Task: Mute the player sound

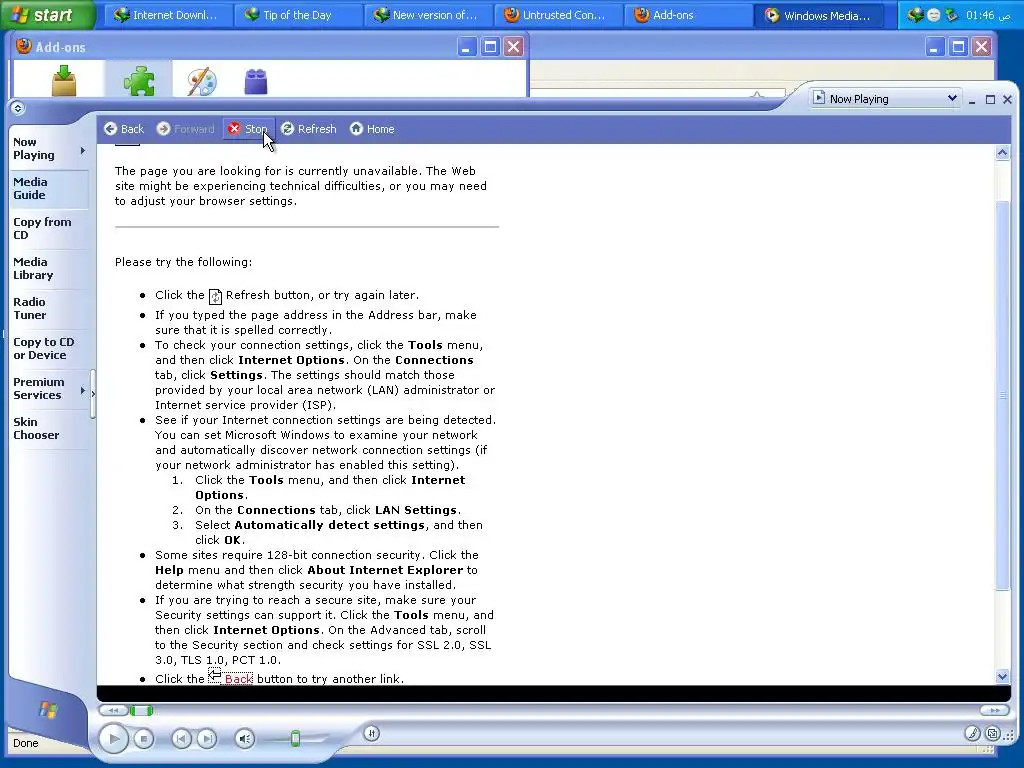Action: 245,739
